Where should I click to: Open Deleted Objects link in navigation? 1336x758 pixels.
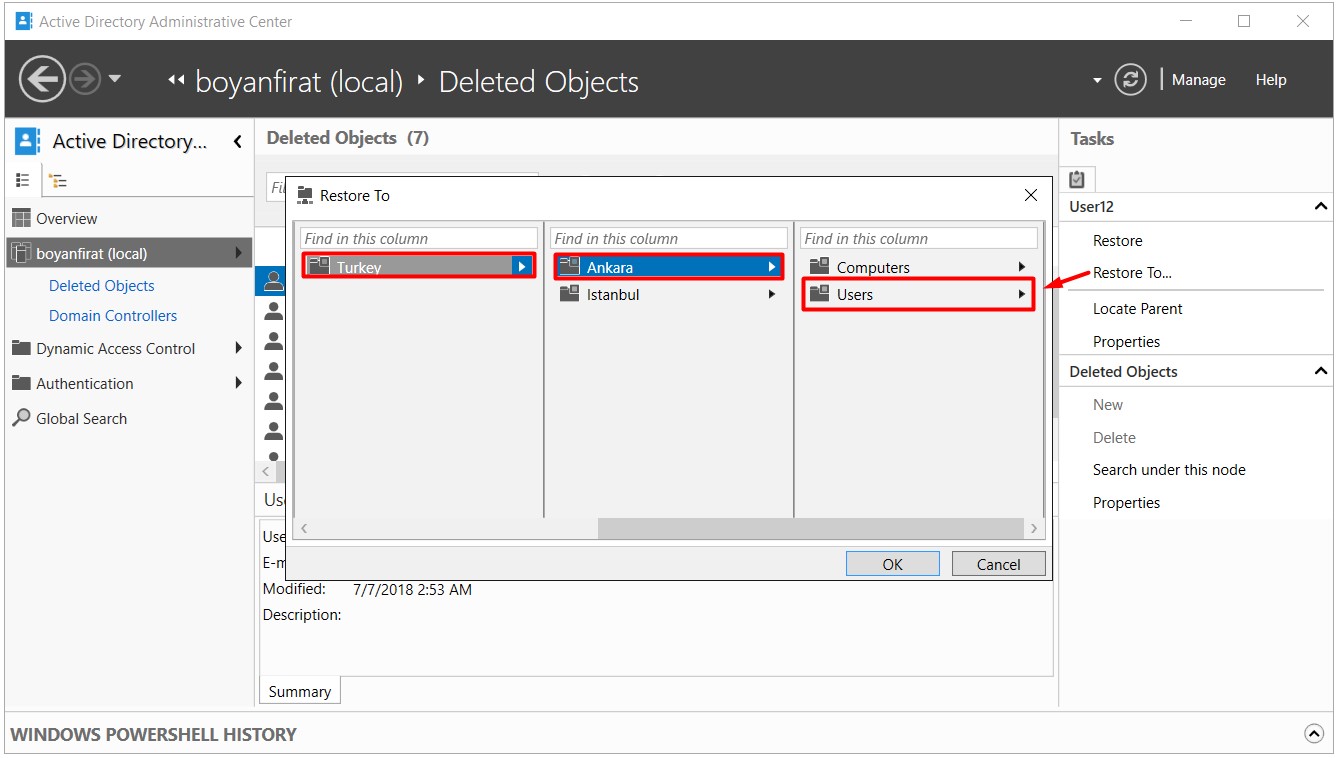click(x=102, y=286)
